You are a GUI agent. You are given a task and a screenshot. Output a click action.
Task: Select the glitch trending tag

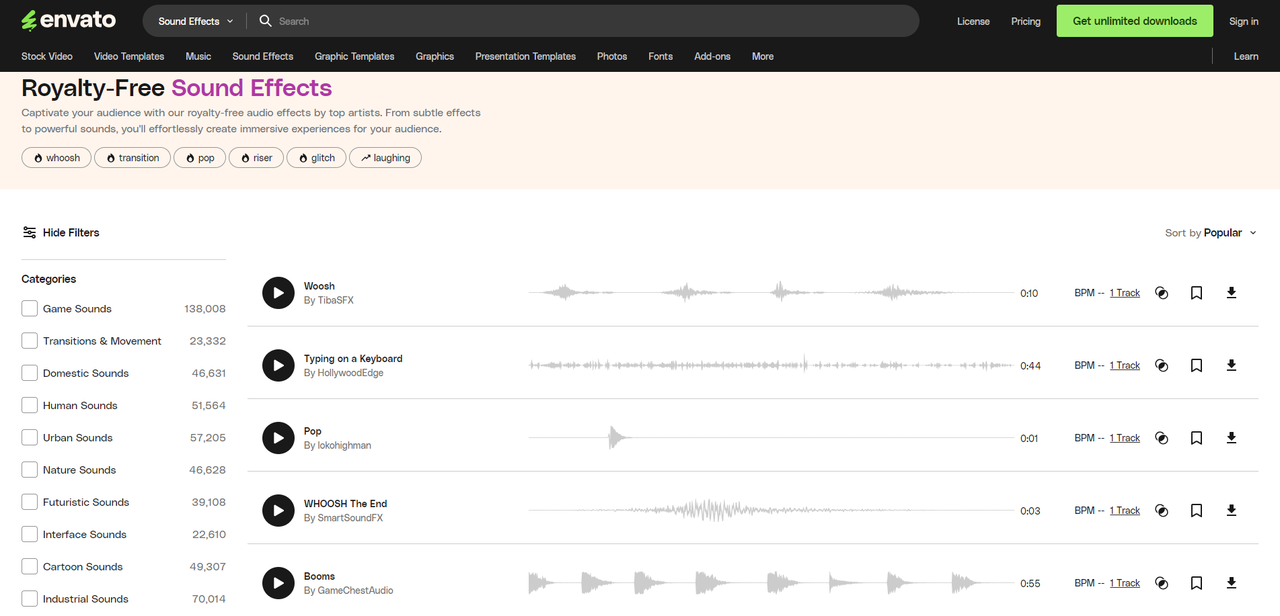coord(317,158)
